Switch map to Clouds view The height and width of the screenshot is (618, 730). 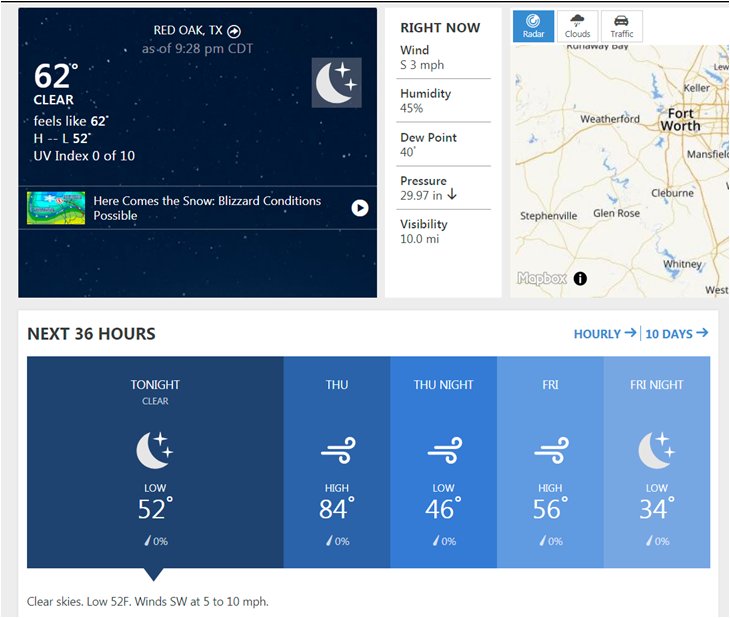577,27
